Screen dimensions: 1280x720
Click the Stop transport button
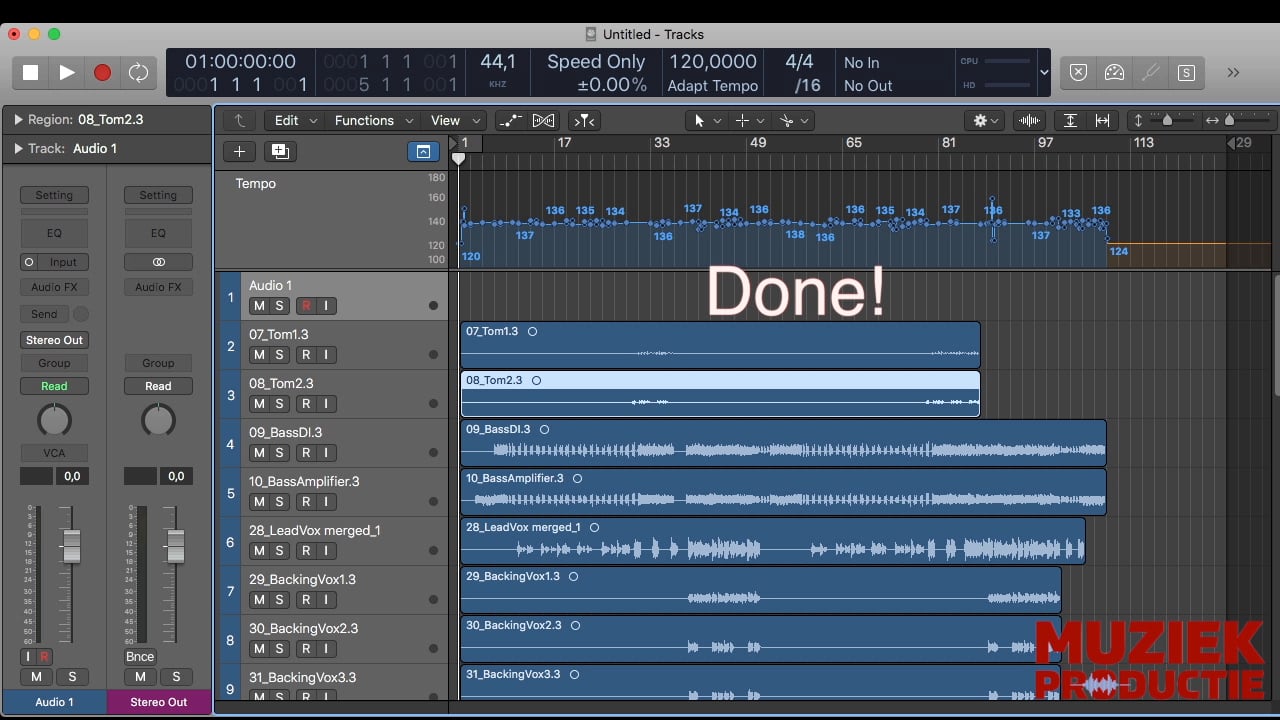(30, 73)
